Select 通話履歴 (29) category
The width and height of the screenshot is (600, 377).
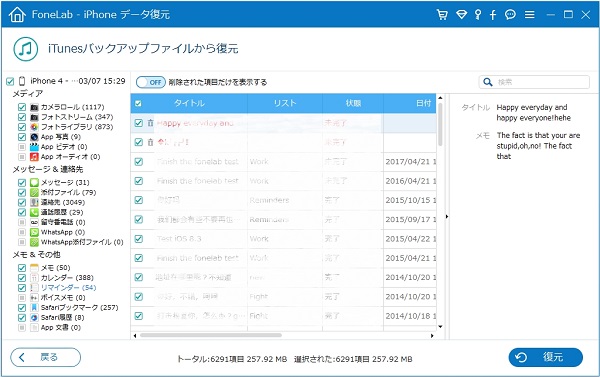[x=62, y=212]
